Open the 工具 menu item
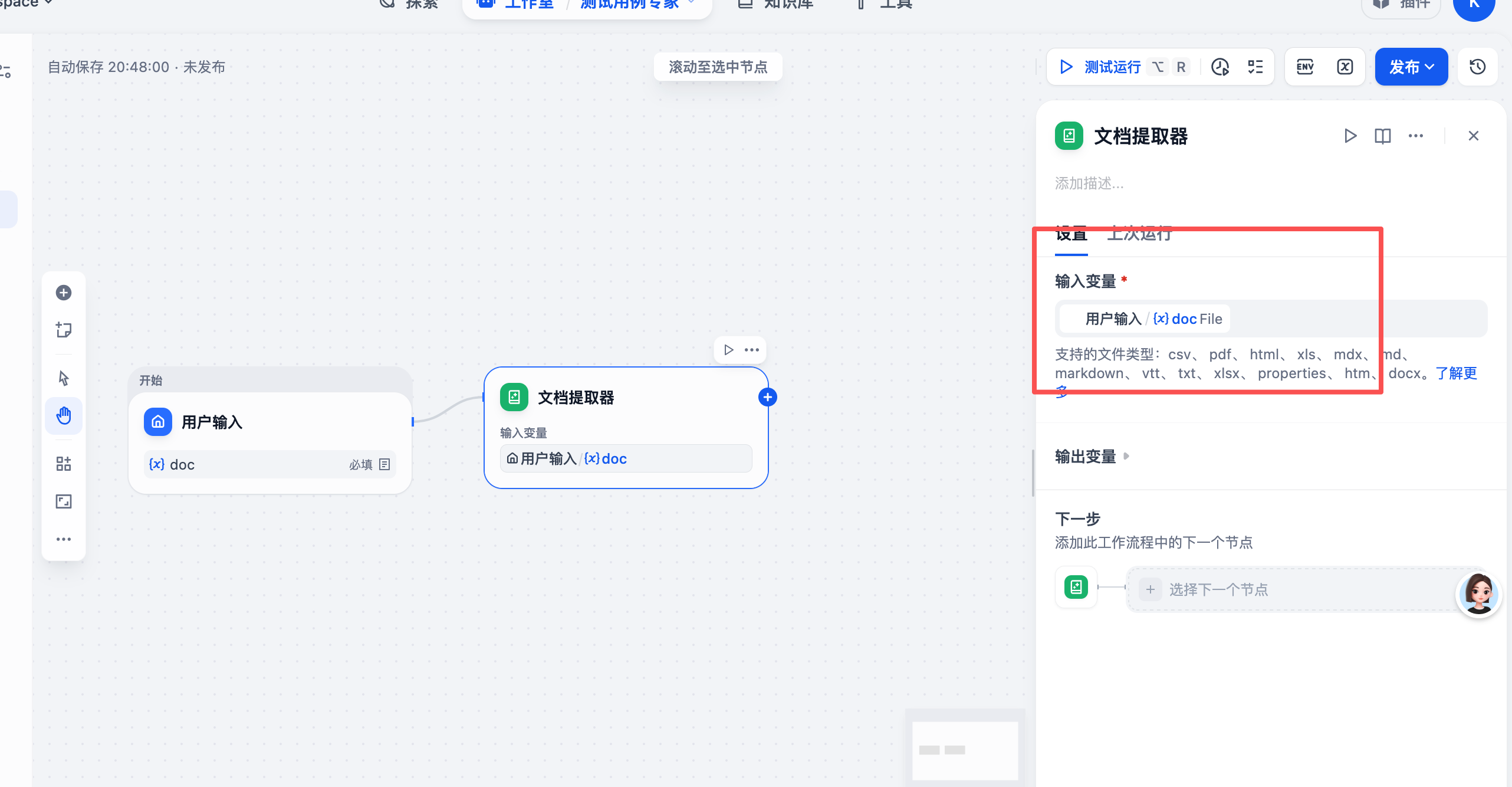The width and height of the screenshot is (1512, 787). (x=886, y=5)
